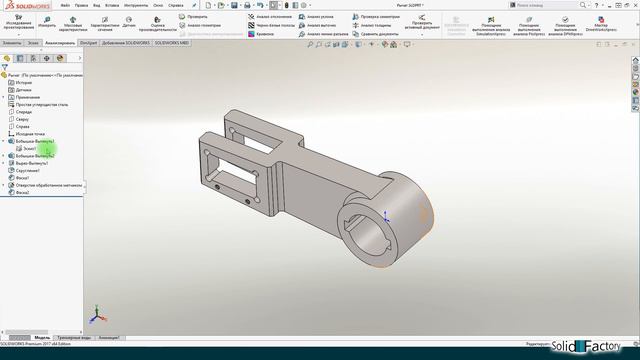Open the Правка menu
Viewport: 640px width, 360px height.
82,5
